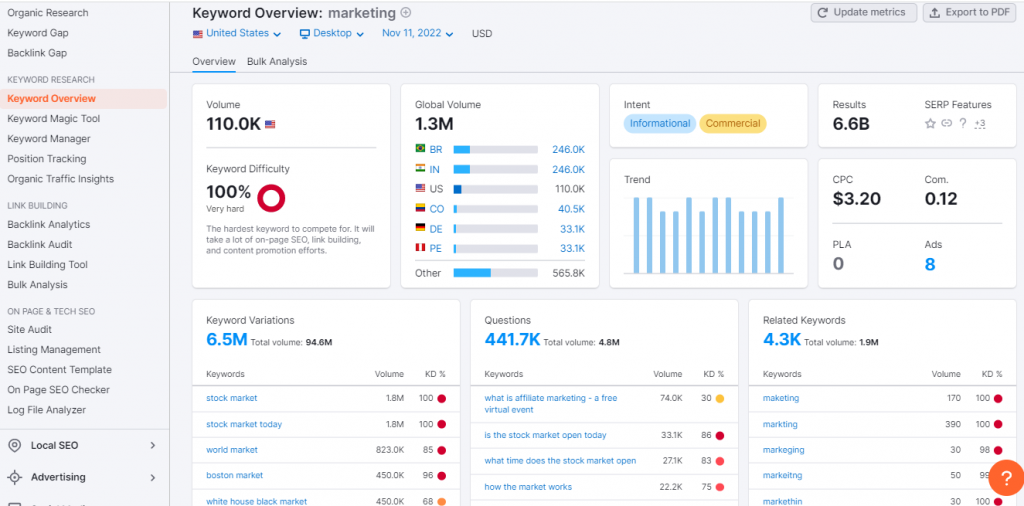
Task: Click the star SERP feature icon
Action: 930,123
